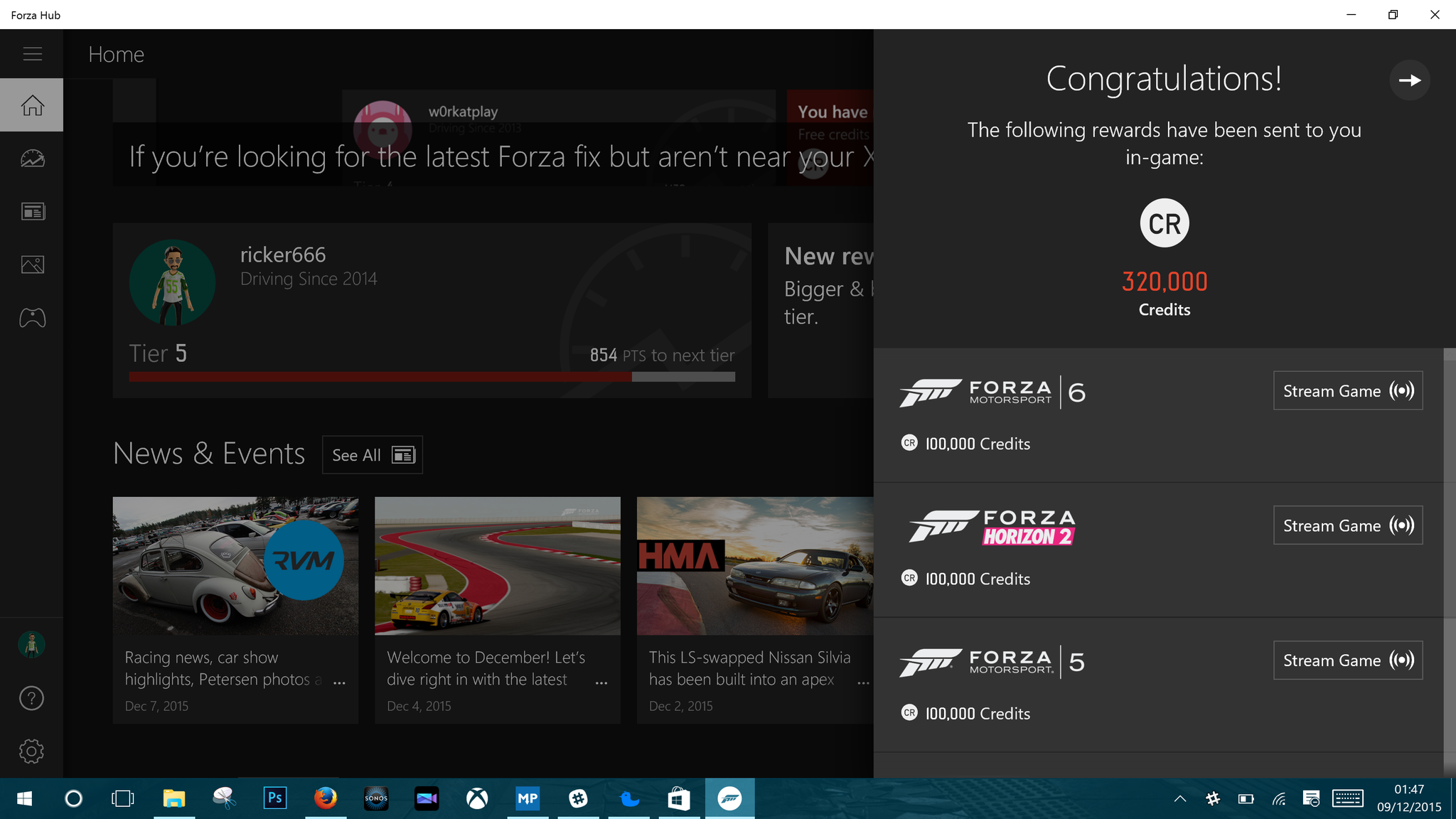The height and width of the screenshot is (819, 1456).
Task: Expand options on RVM news card
Action: click(340, 683)
